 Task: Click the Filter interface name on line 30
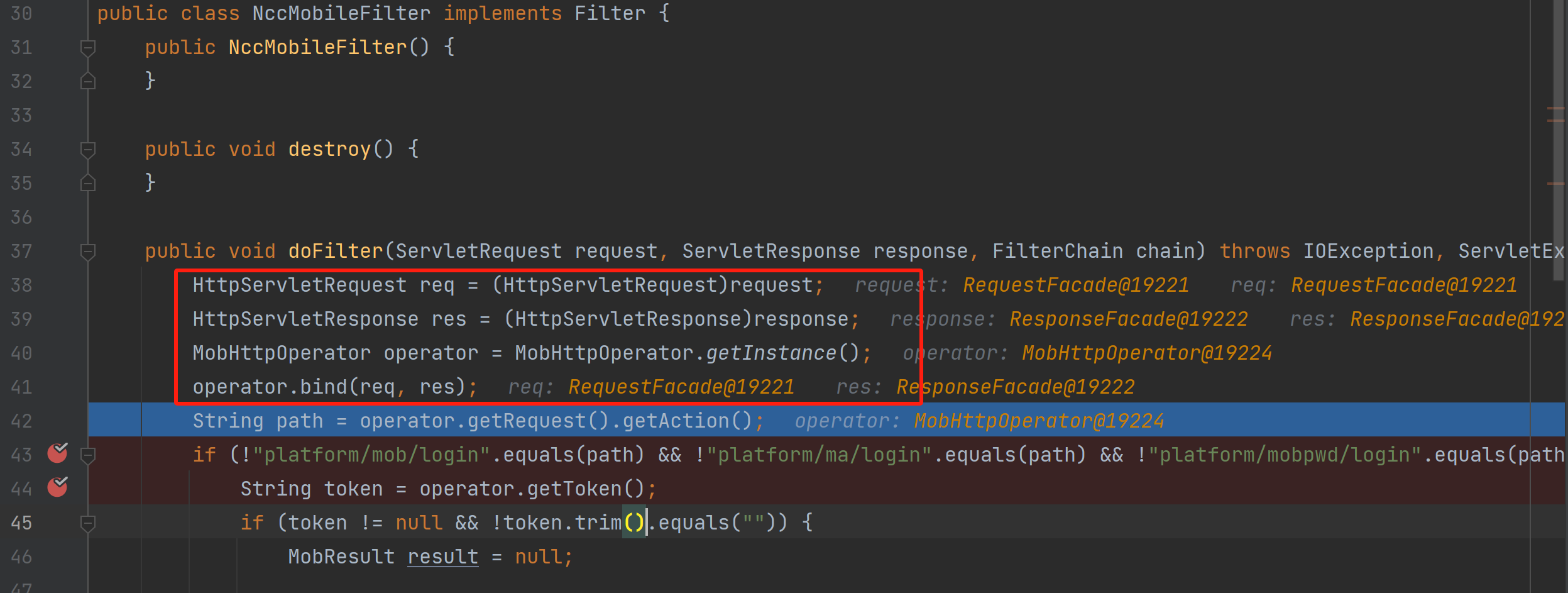(x=610, y=13)
